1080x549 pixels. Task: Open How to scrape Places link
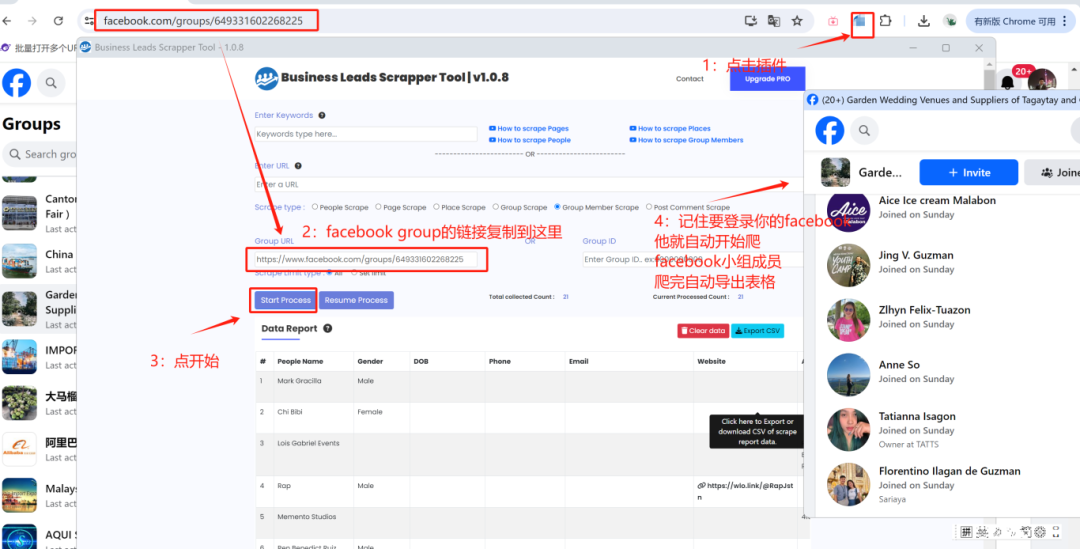669,129
